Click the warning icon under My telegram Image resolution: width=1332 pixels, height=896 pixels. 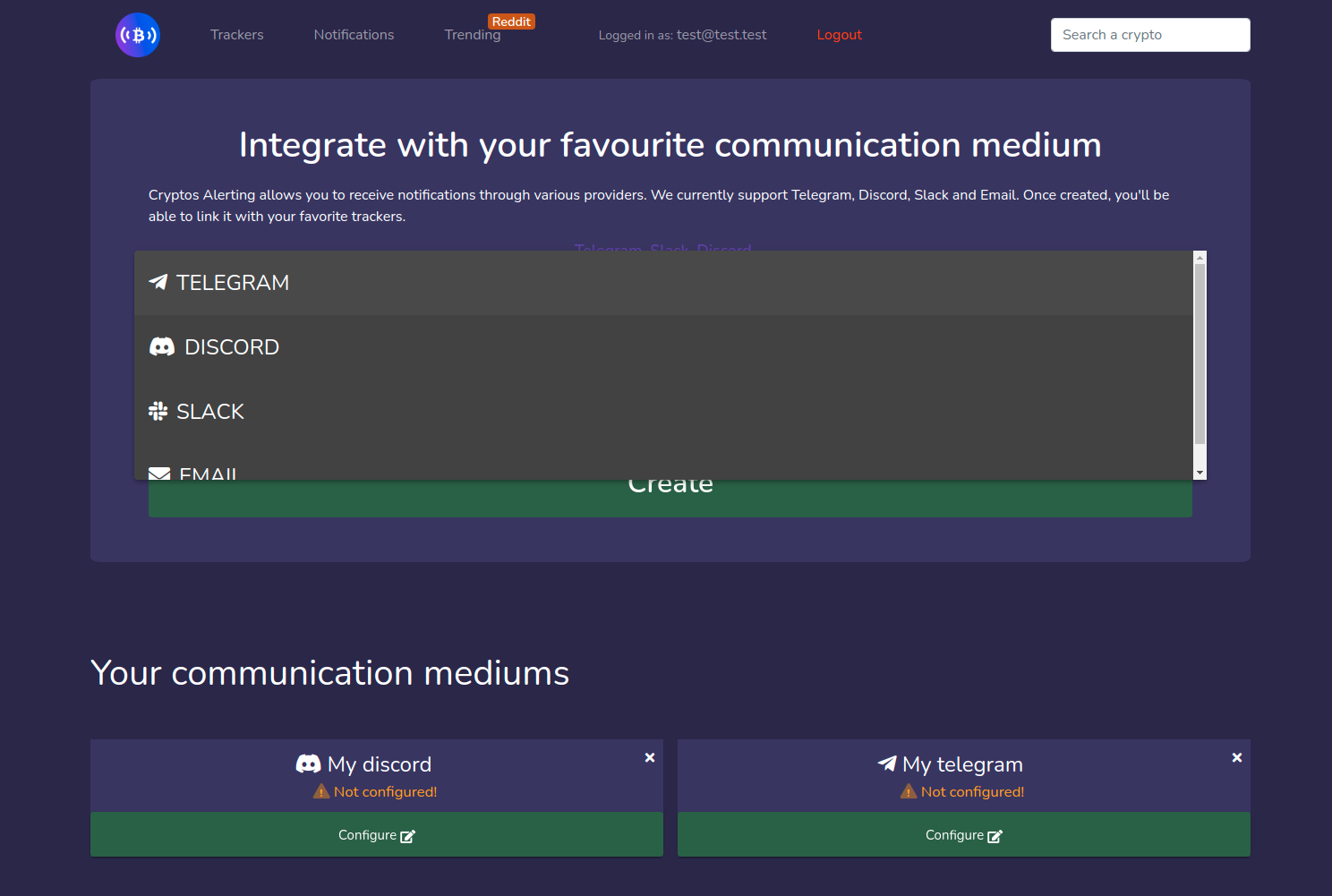pyautogui.click(x=909, y=791)
